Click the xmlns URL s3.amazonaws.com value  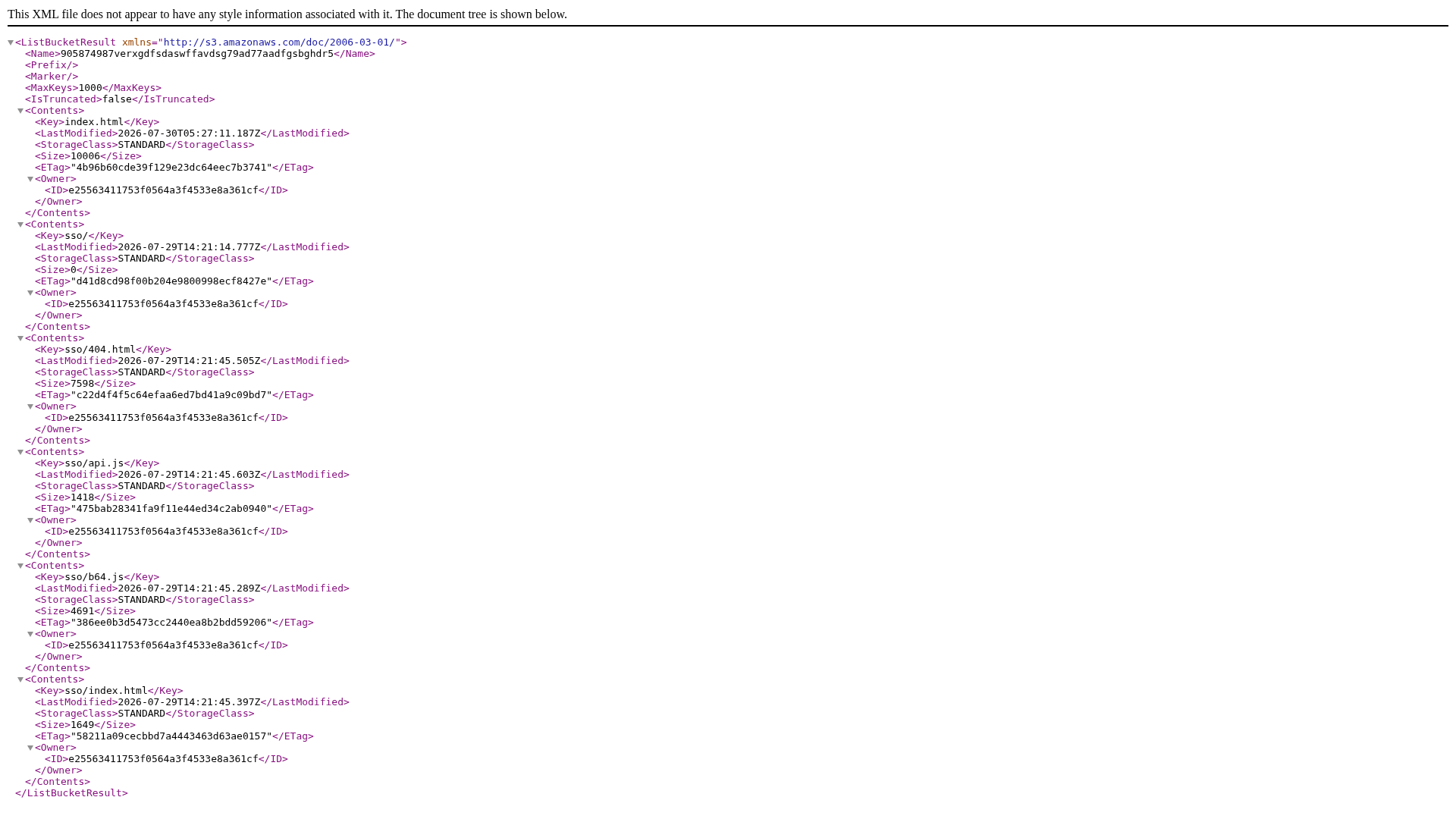[279, 42]
